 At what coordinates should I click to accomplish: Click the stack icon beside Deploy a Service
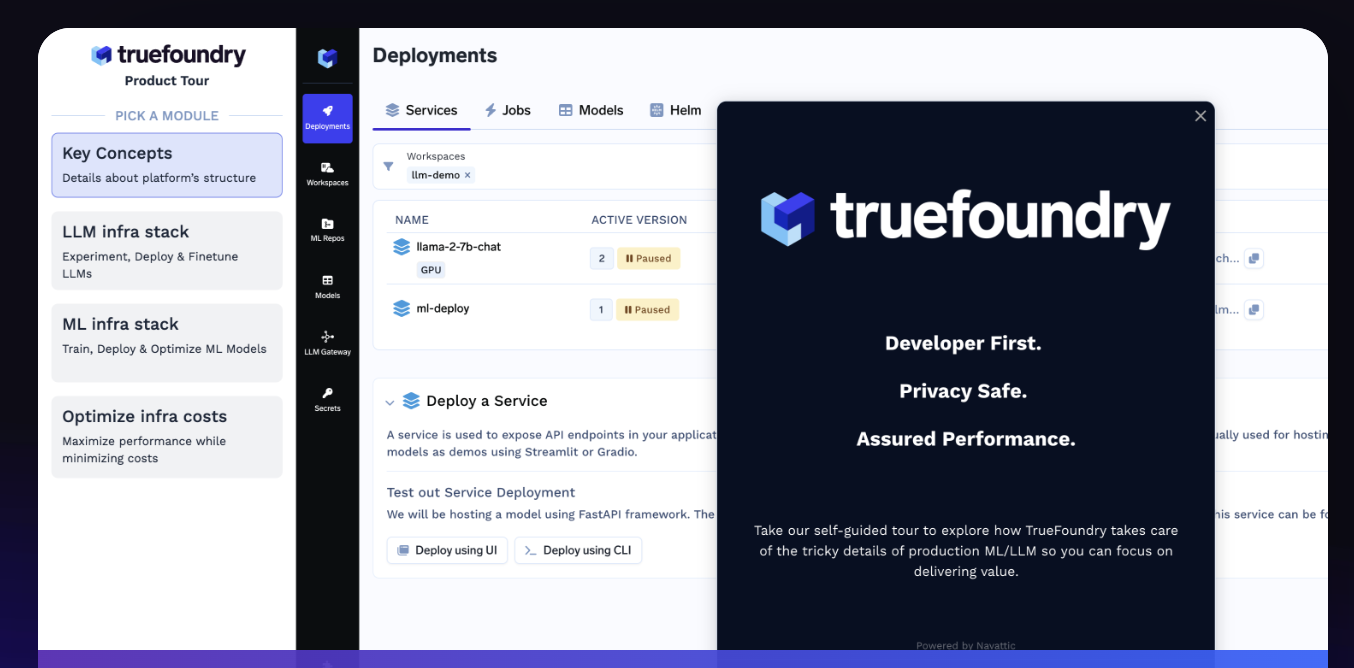coord(411,401)
